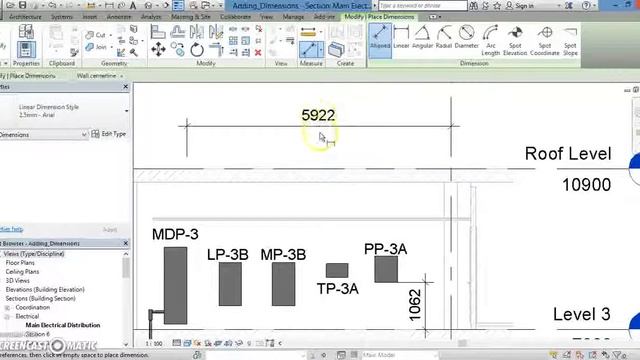640x360 pixels.
Task: Open the Architecture ribbon tab
Action: pyautogui.click(x=25, y=17)
